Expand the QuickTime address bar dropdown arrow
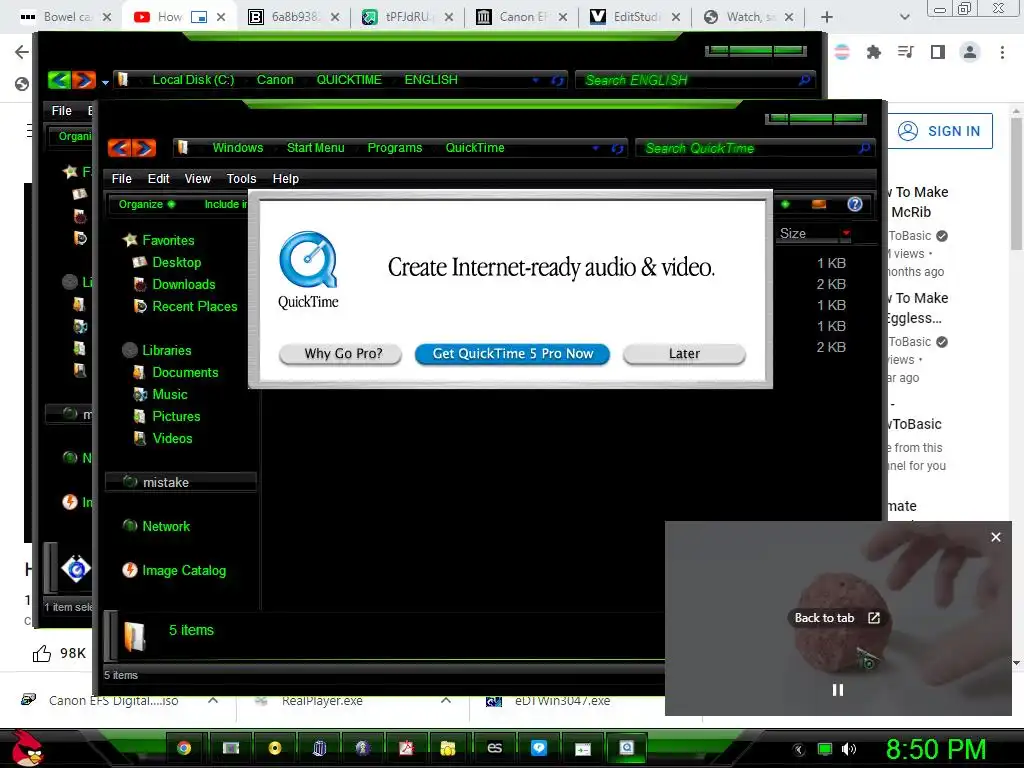Viewport: 1024px width, 768px height. (x=596, y=149)
